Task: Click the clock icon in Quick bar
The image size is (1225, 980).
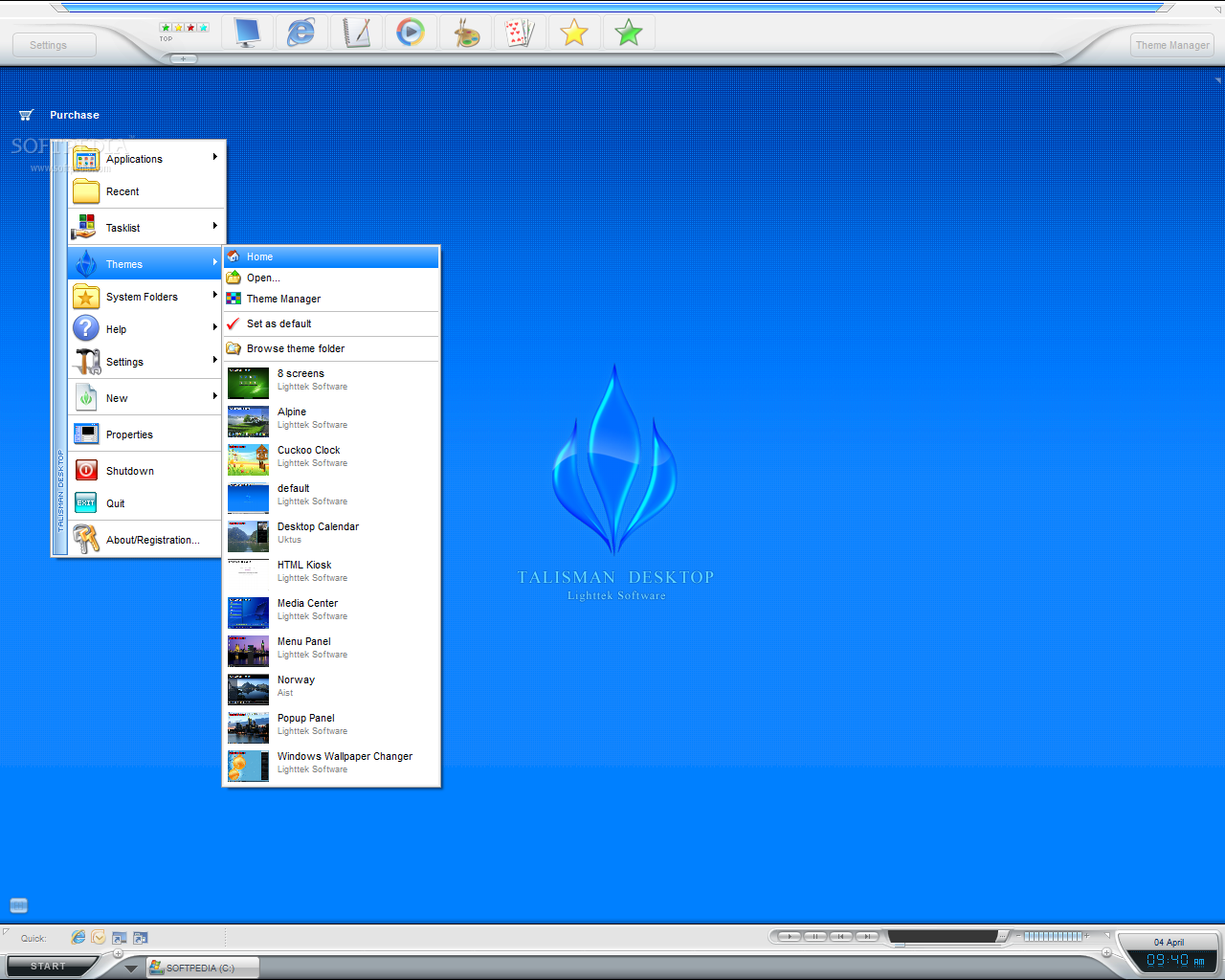Action: [x=99, y=938]
